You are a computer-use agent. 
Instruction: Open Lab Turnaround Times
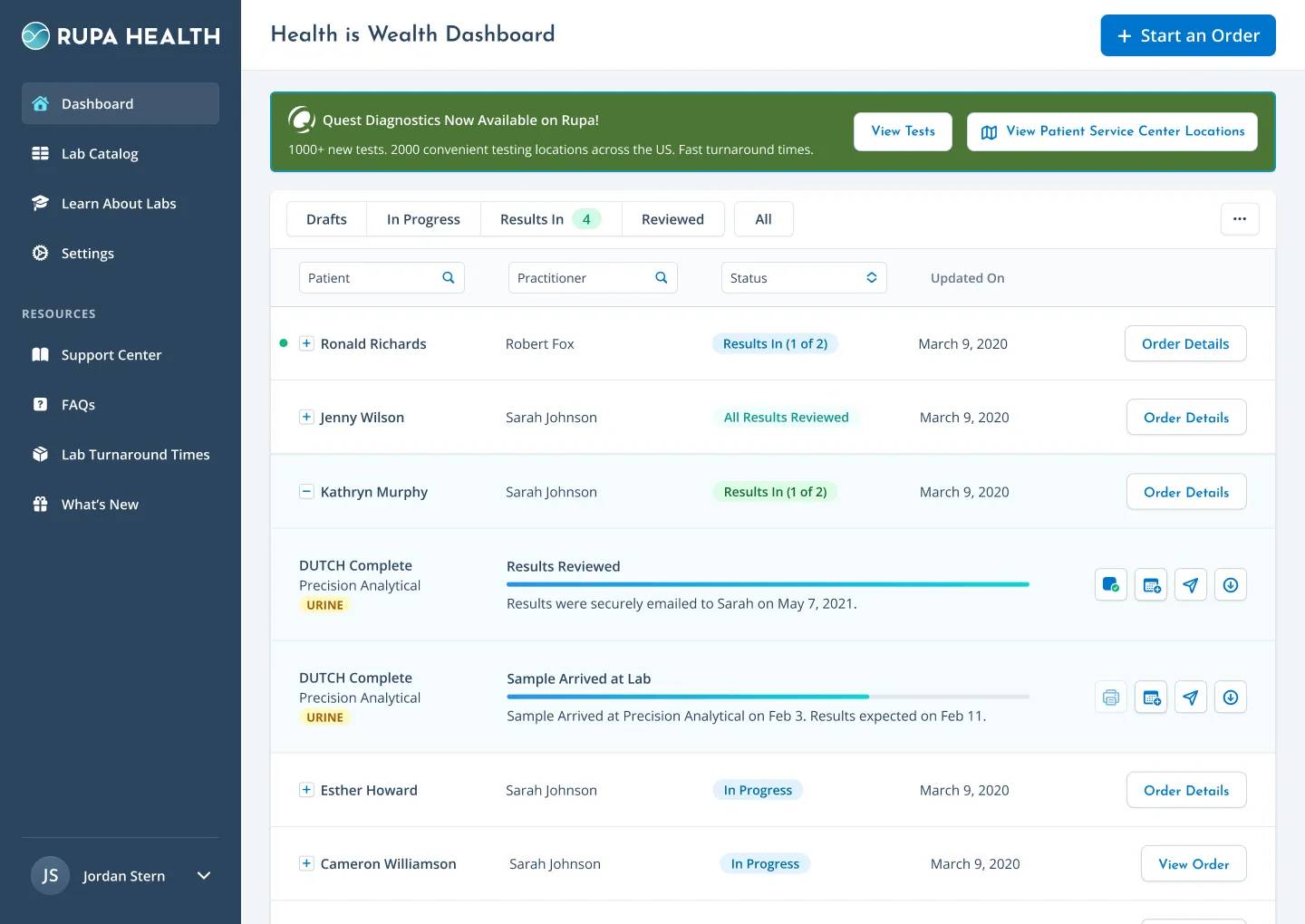(x=121, y=454)
